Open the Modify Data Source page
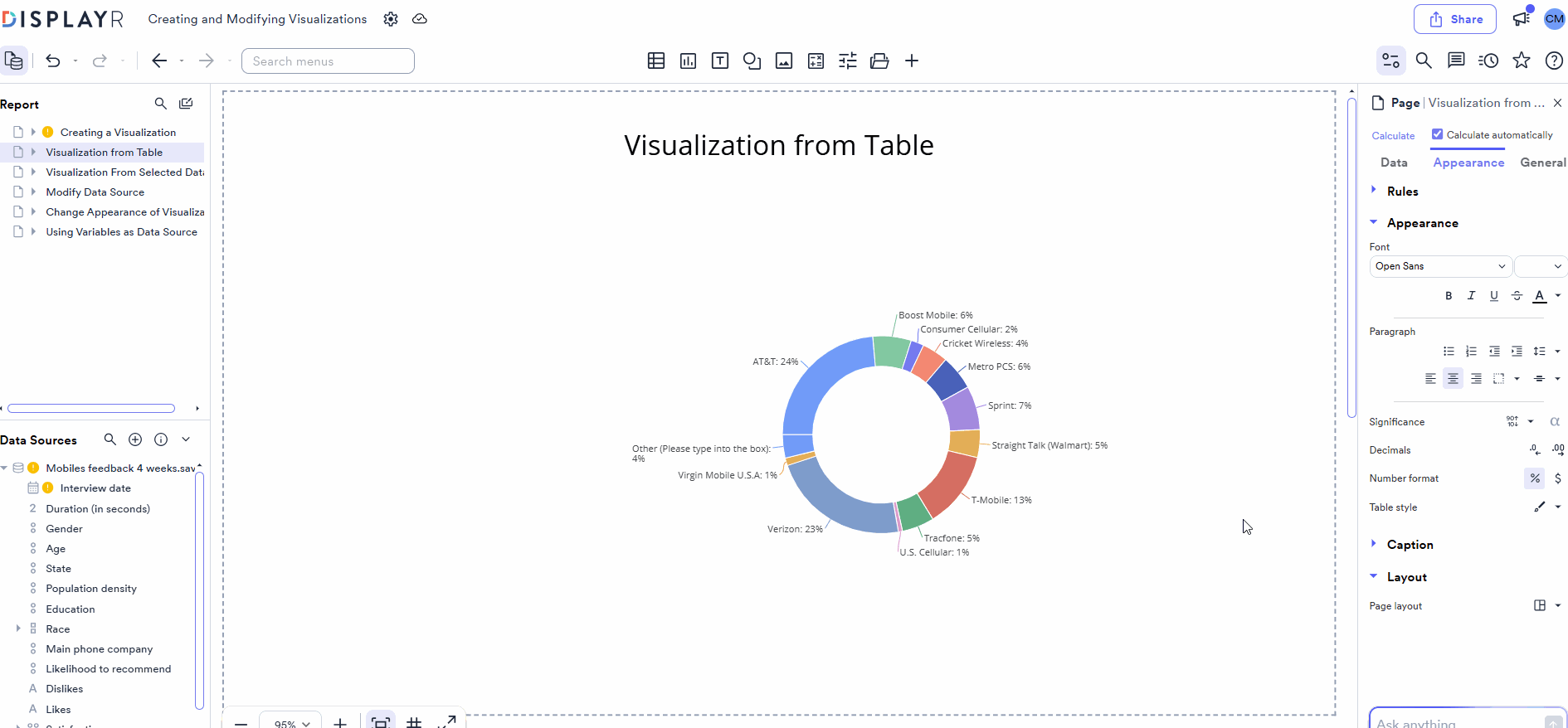The image size is (1568, 728). 95,192
